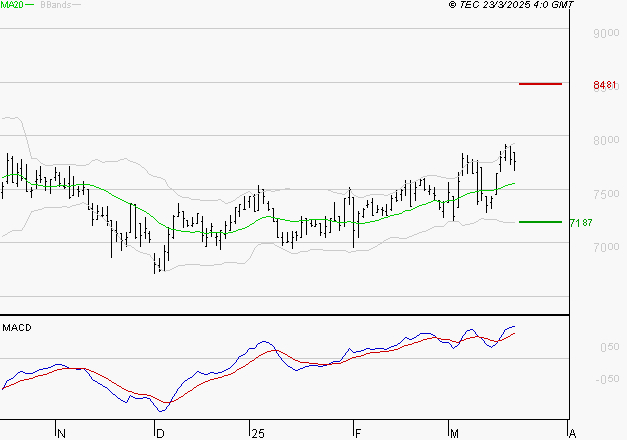This screenshot has height=440, width=627.
Task: Click the A month label on time axis
Action: [x=572, y=434]
